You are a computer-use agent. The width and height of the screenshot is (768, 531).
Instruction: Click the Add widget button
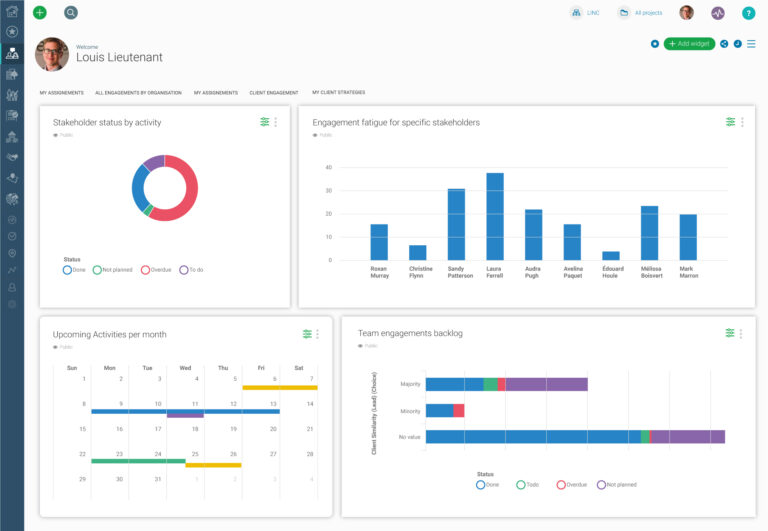pos(689,44)
